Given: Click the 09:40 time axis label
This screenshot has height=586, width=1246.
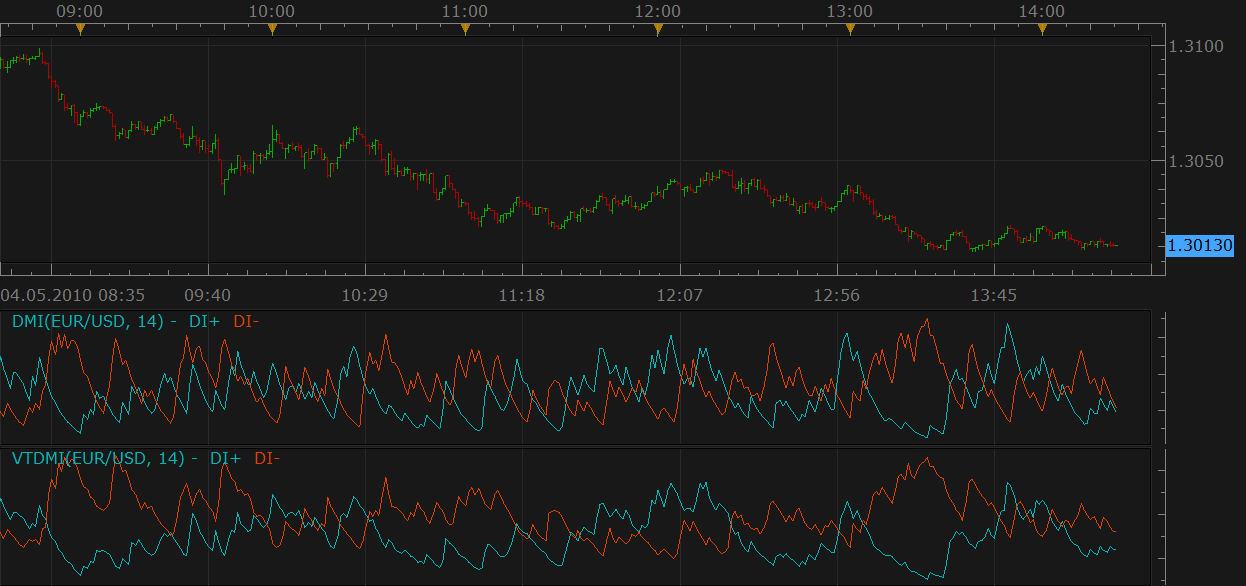Looking at the screenshot, I should pos(208,295).
